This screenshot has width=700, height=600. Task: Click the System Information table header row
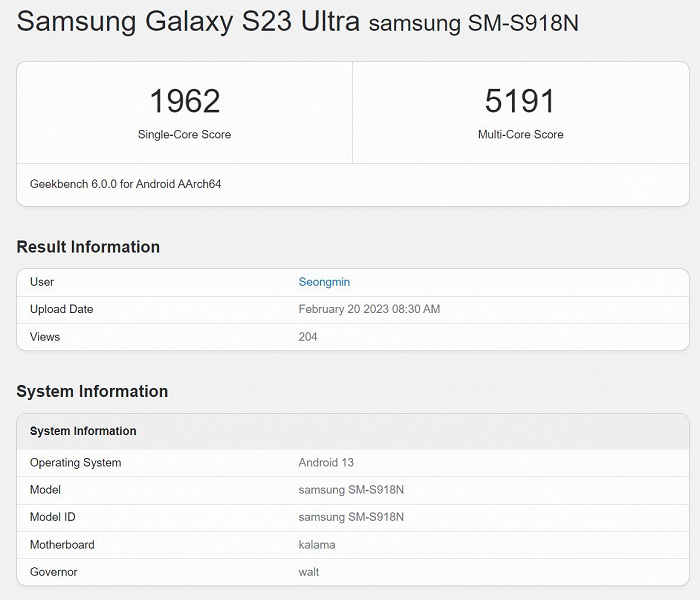tap(83, 431)
